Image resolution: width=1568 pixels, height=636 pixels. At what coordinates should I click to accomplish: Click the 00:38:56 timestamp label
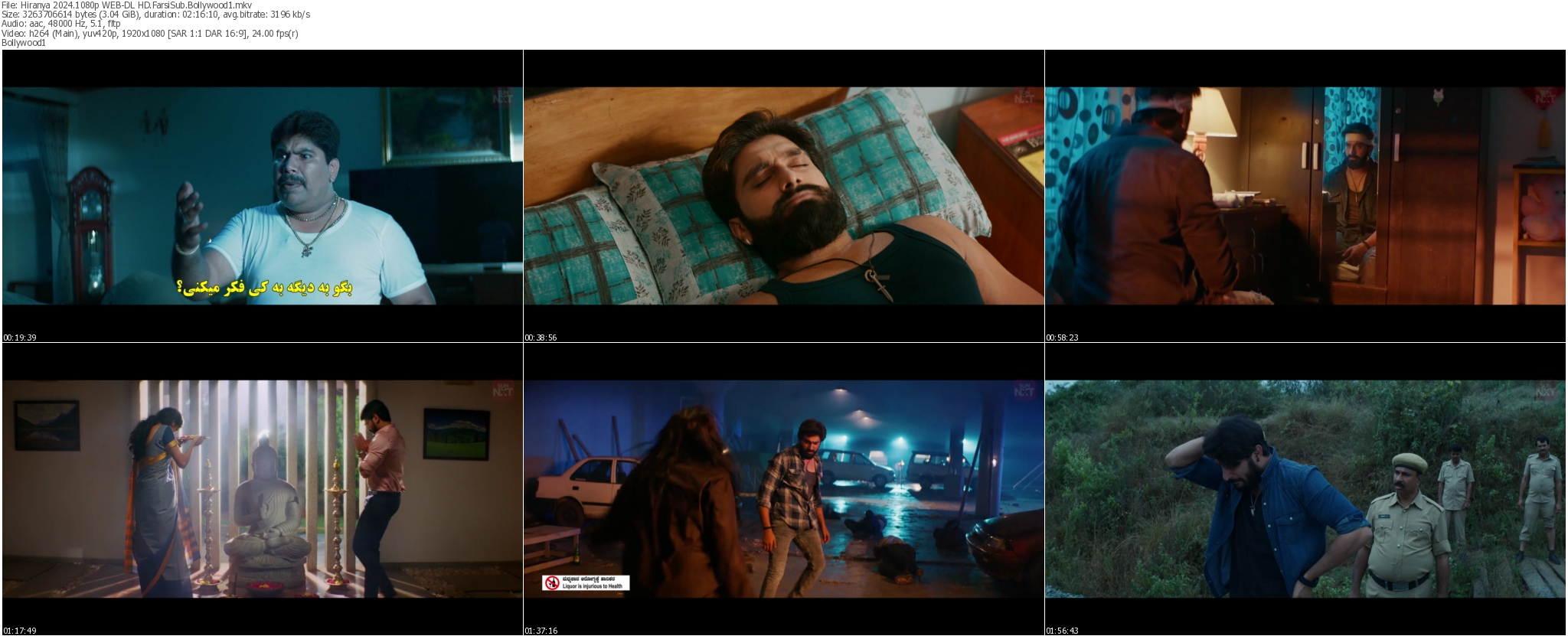(x=541, y=338)
